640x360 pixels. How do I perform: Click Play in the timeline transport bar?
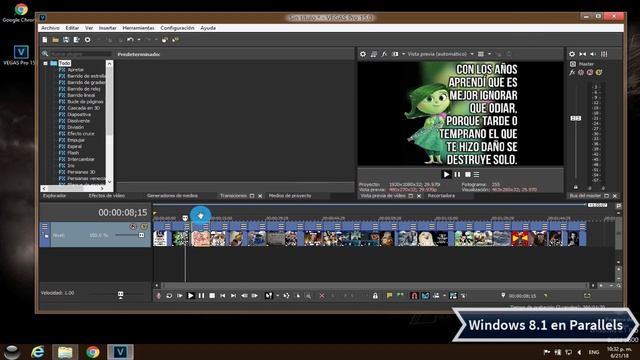click(x=191, y=296)
